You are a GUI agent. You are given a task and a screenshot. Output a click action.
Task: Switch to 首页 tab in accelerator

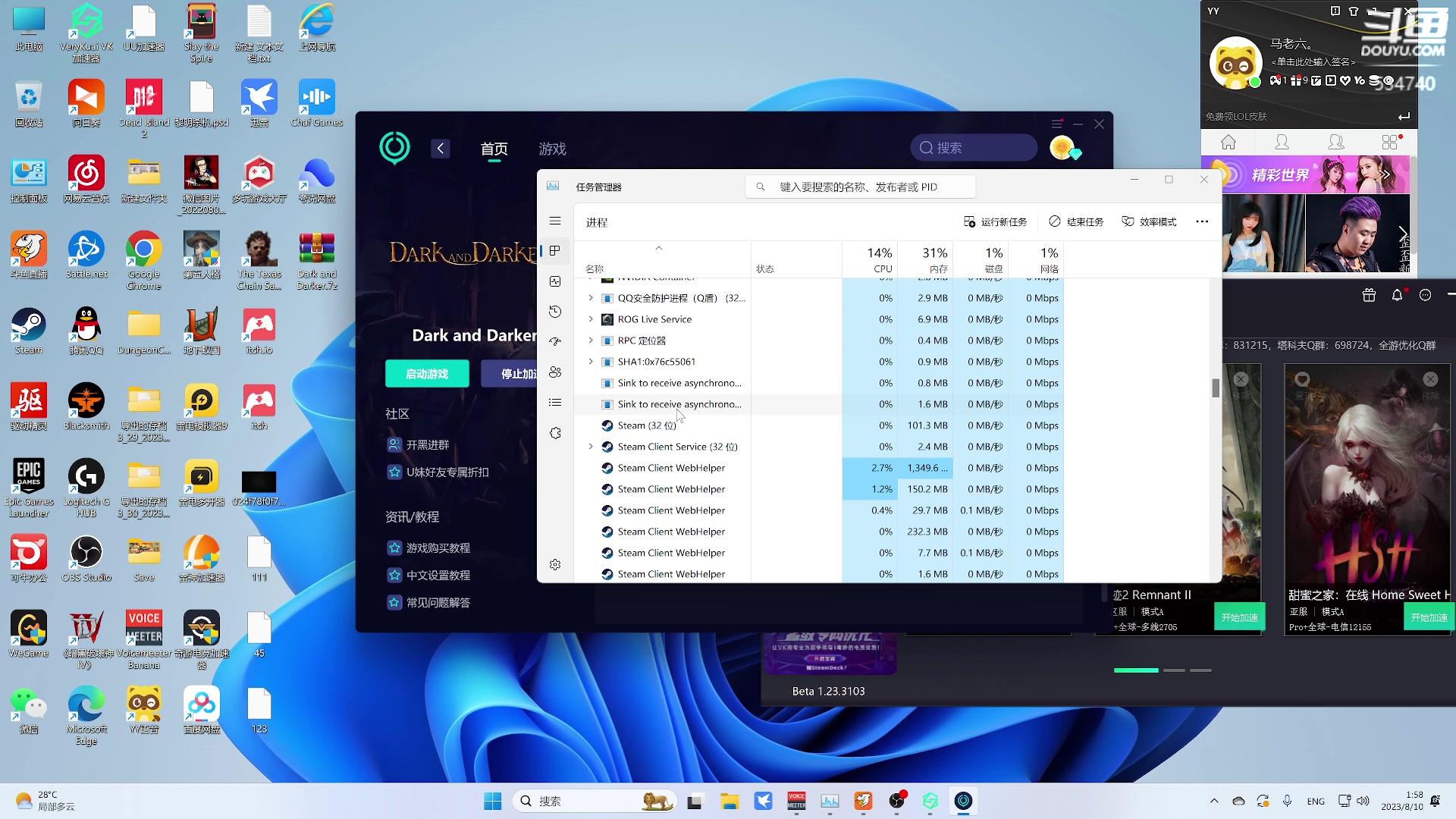tap(494, 149)
